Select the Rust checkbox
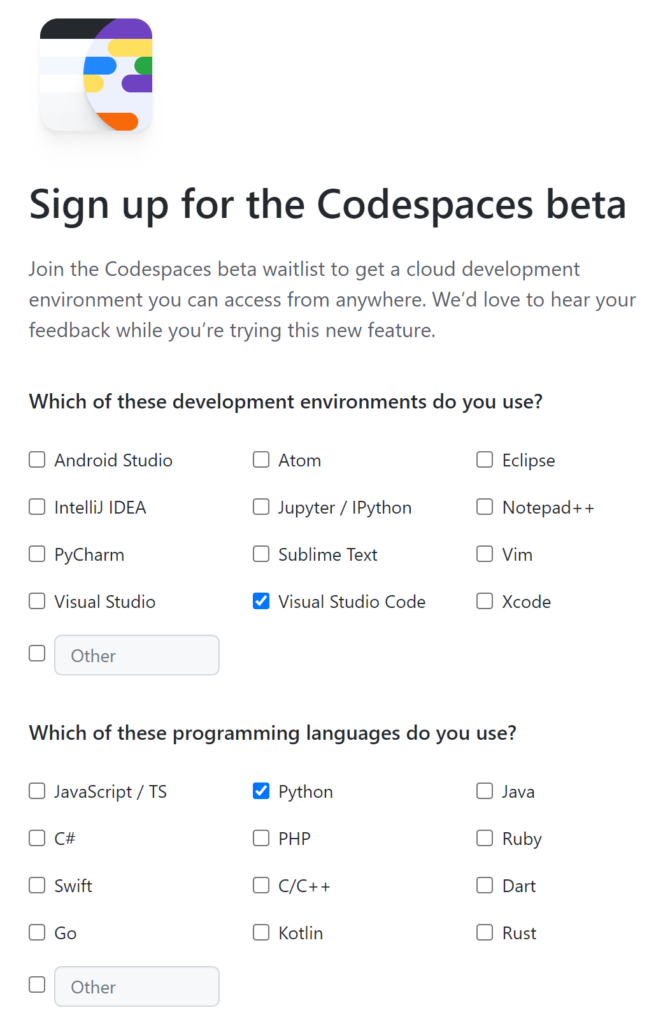Viewport: 663px width, 1024px height. [485, 932]
